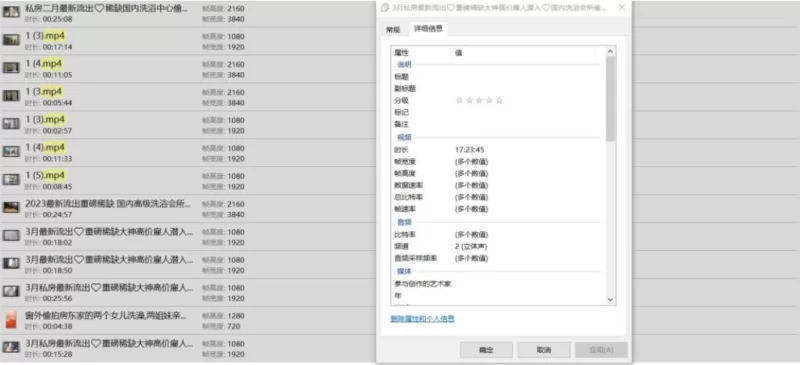The image size is (800, 365).
Task: Select file name 1 (4.mp4 lasting 00:11:05
Action: click(43, 64)
